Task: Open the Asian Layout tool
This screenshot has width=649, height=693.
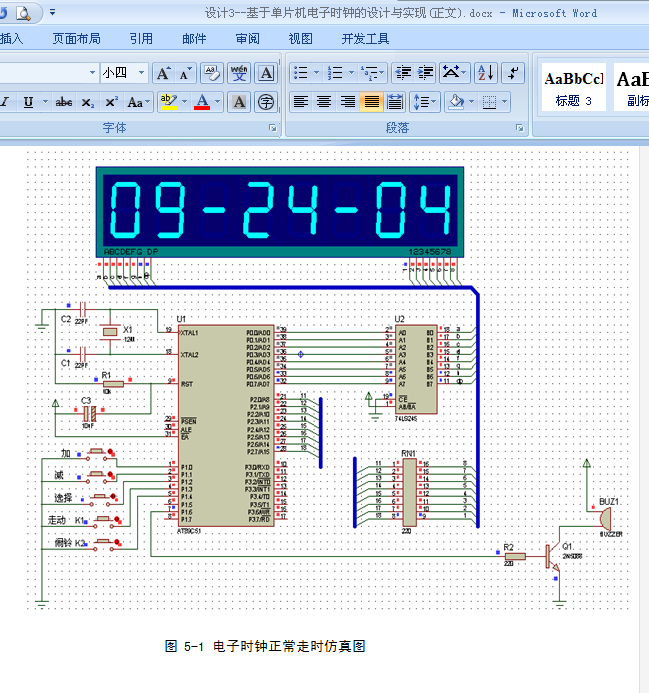Action: (x=454, y=73)
